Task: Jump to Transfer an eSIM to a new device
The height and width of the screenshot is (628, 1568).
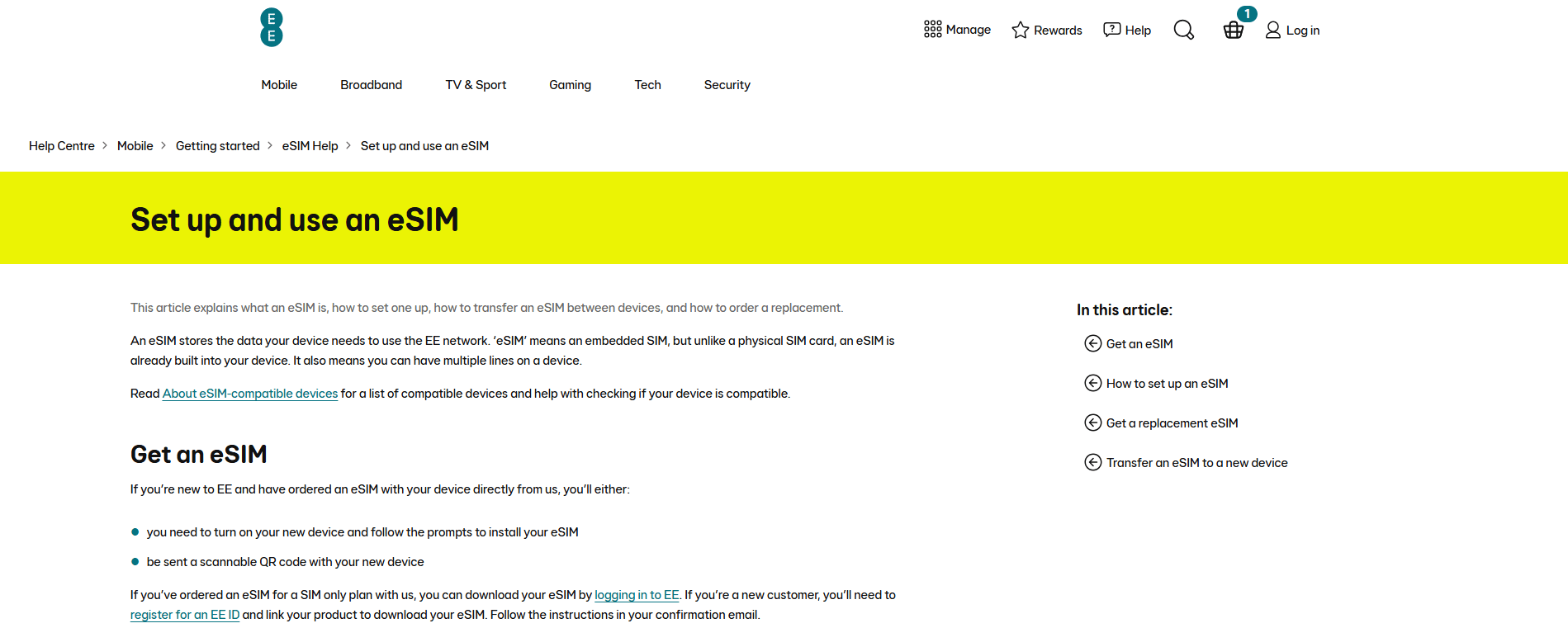Action: (x=1196, y=463)
